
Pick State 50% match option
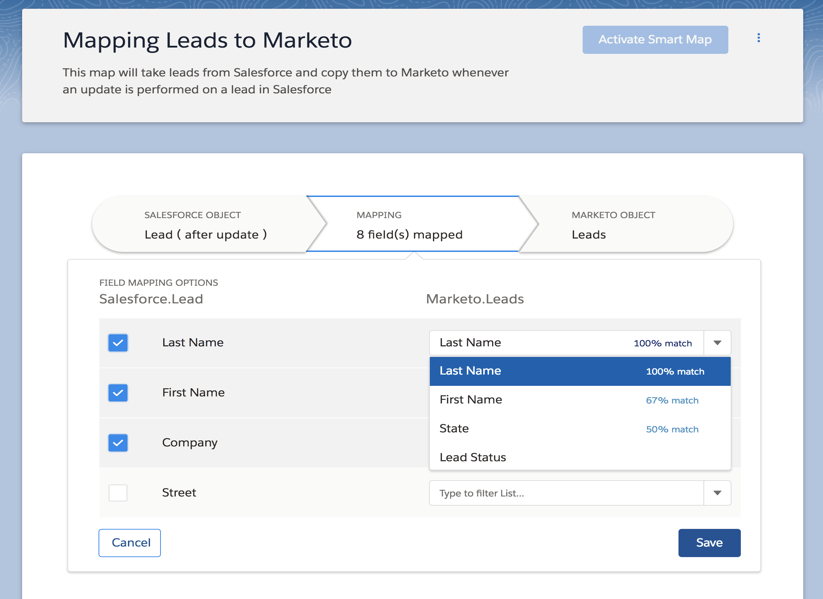pyautogui.click(x=580, y=429)
